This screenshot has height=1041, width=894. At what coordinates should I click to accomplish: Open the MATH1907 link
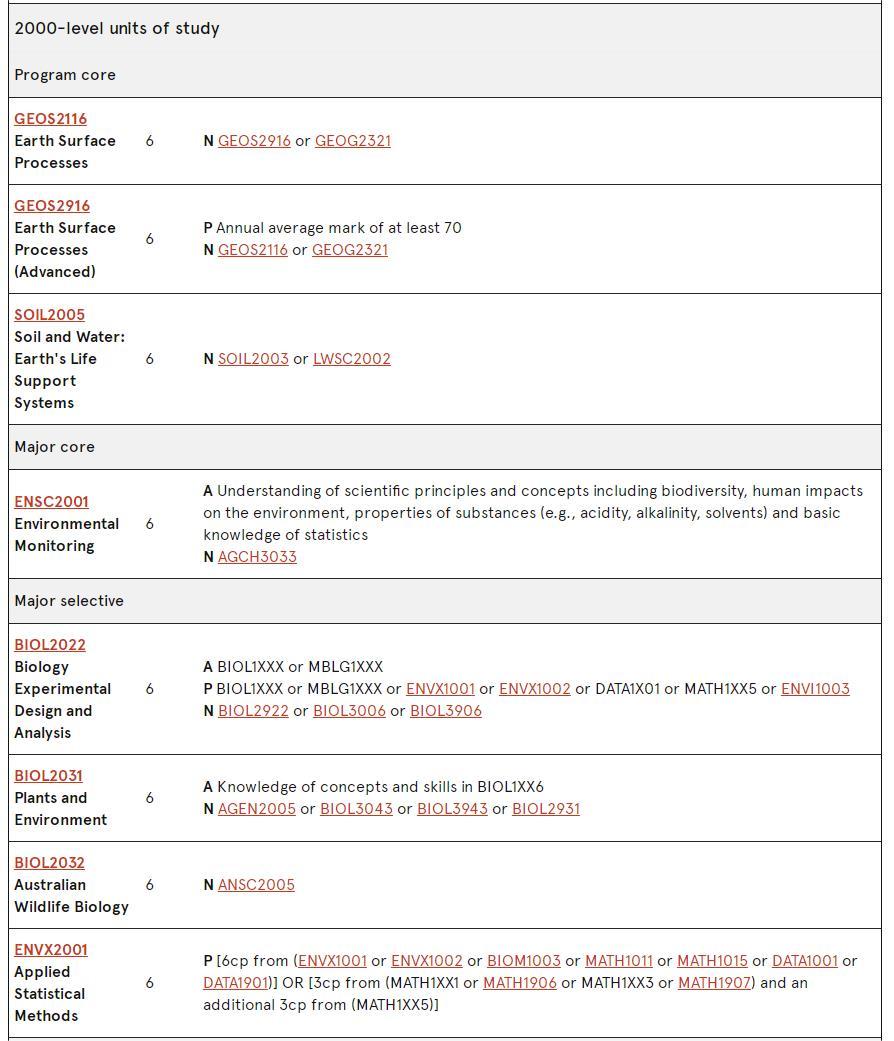tap(714, 983)
